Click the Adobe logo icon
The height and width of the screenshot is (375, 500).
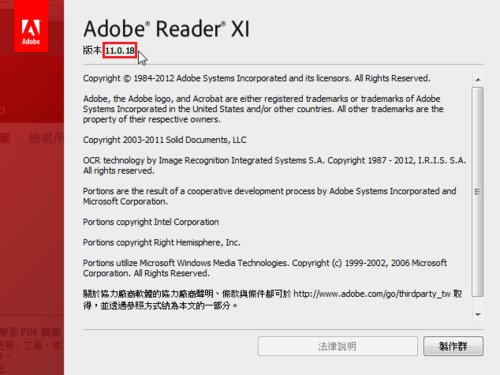pyautogui.click(x=31, y=26)
